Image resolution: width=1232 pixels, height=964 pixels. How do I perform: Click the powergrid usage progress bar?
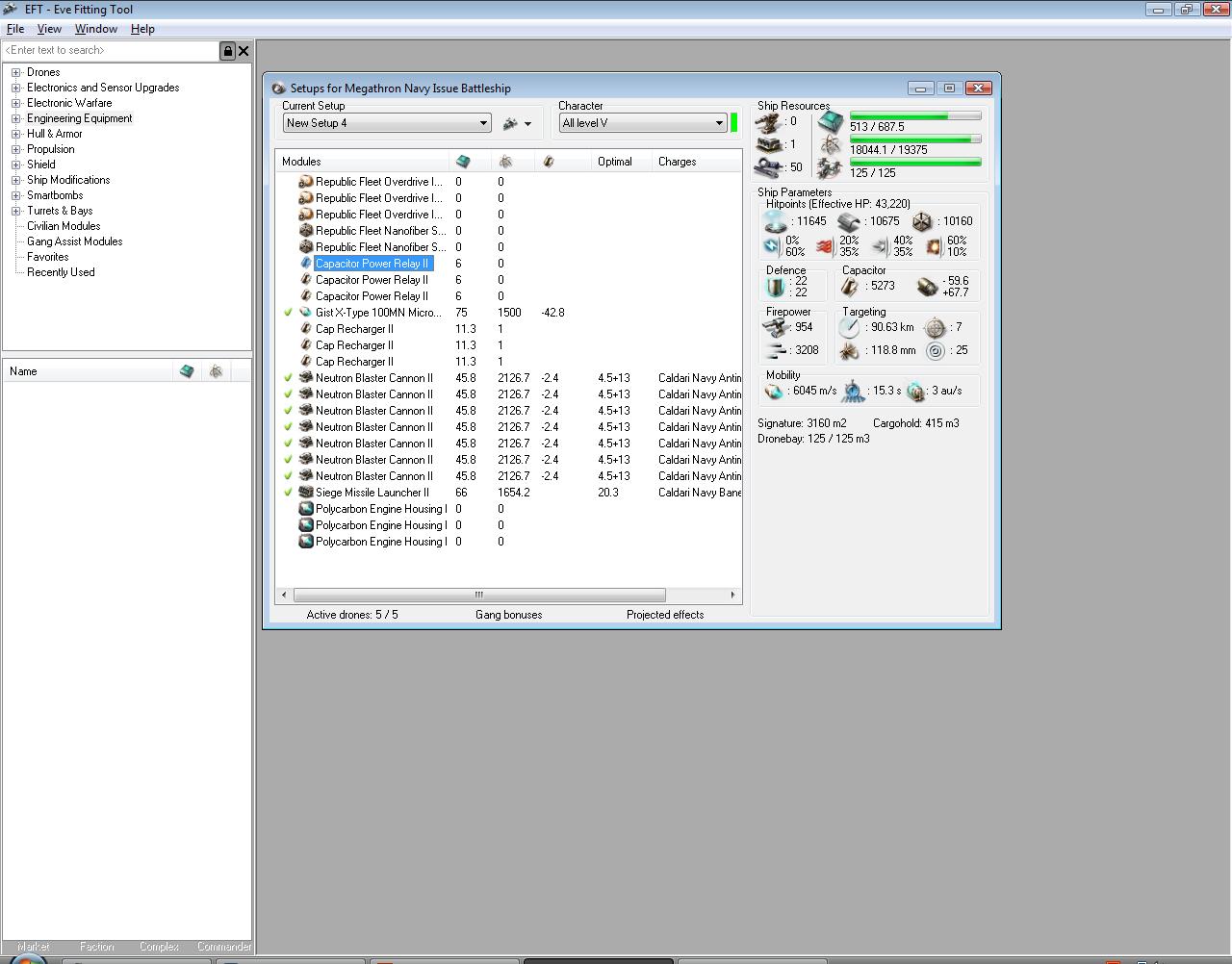(915, 140)
